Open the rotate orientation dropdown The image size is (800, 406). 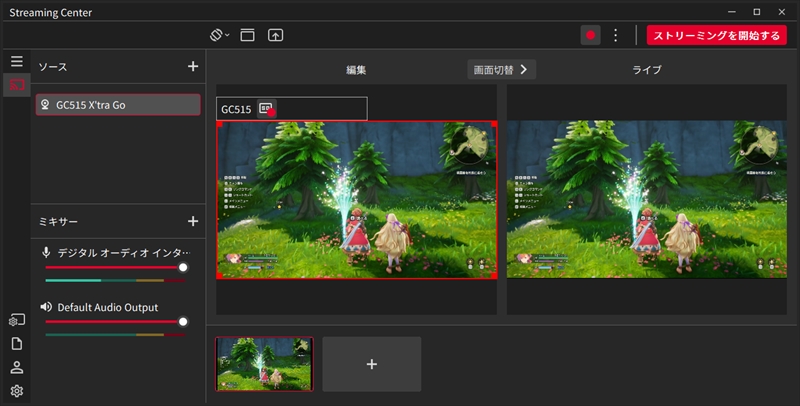(x=219, y=35)
